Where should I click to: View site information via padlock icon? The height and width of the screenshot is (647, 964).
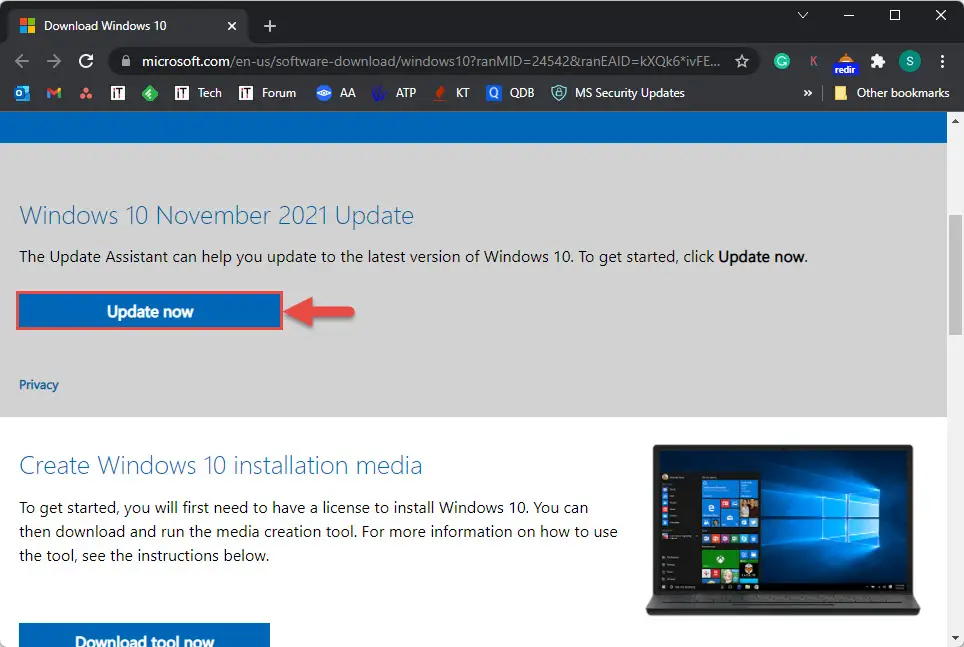click(126, 61)
